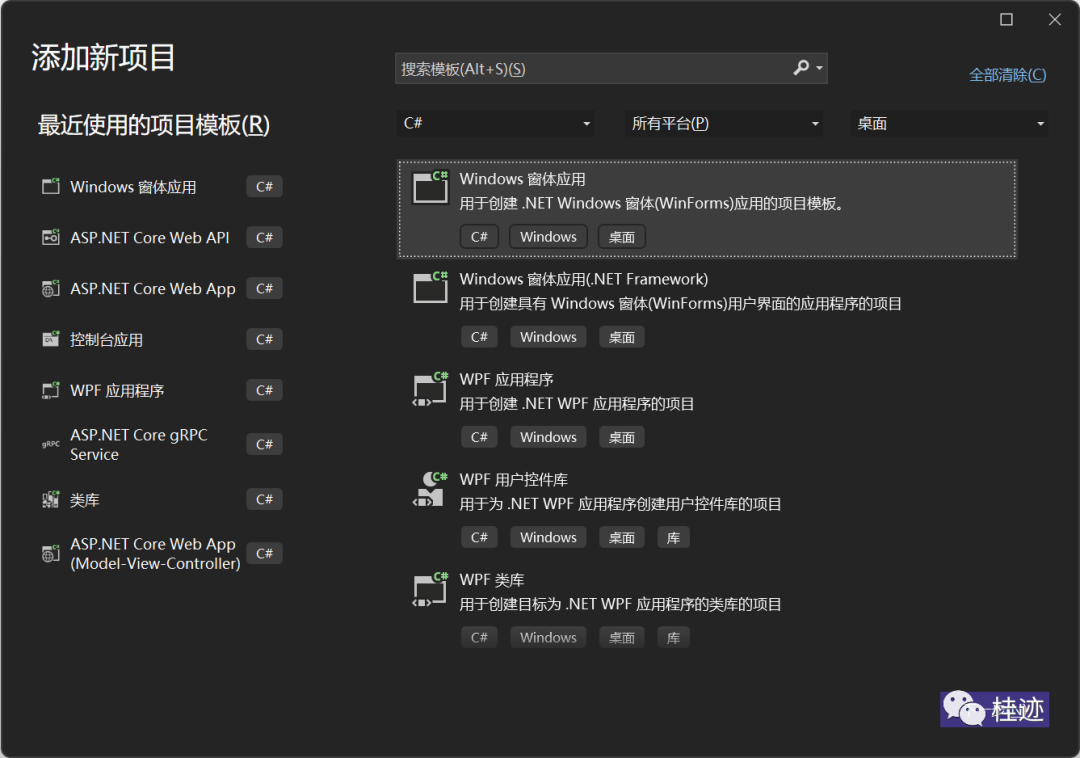
Task: Click the search magnifier icon
Action: tap(800, 68)
